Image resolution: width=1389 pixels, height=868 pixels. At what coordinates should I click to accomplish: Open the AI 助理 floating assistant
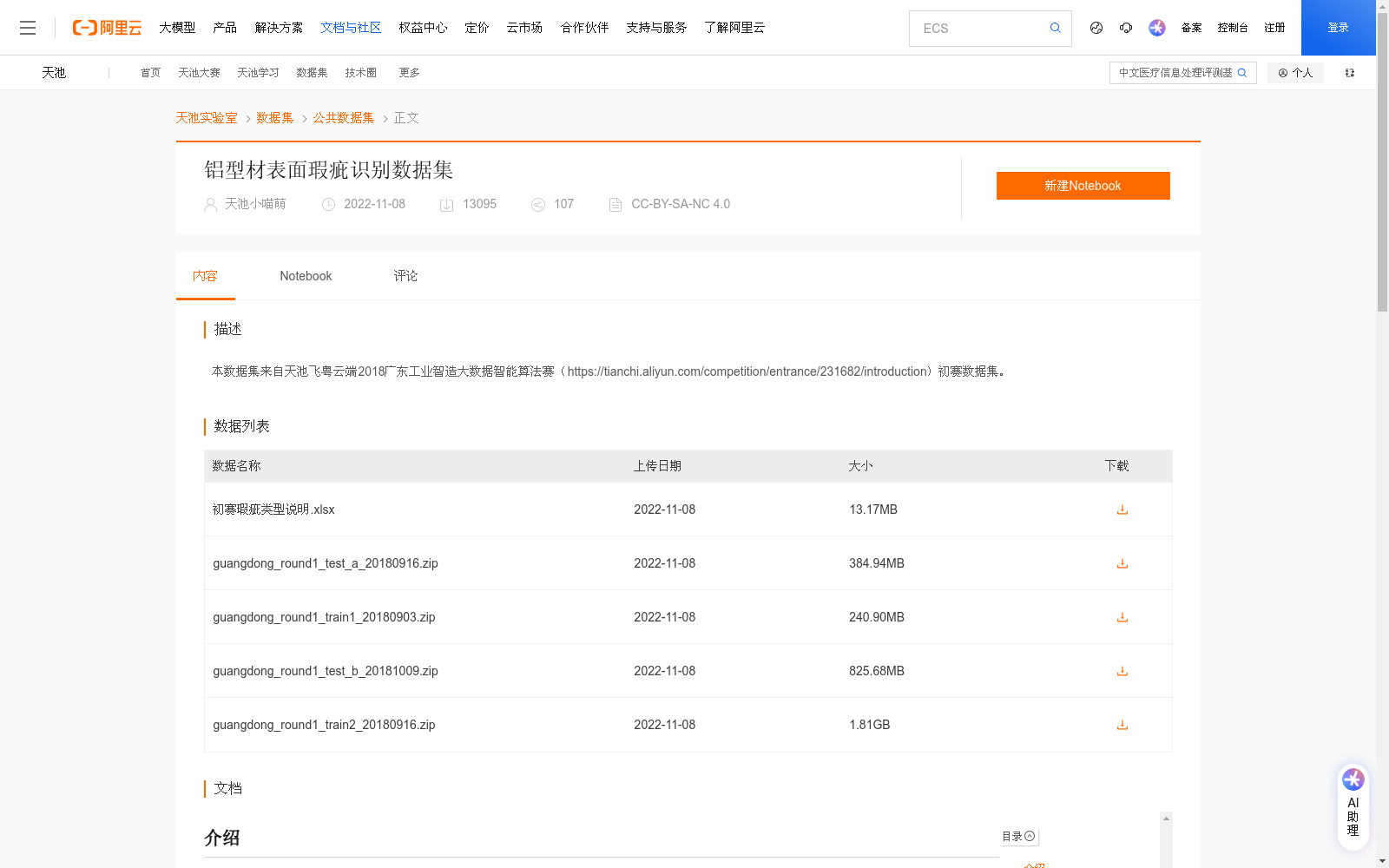coord(1353,805)
